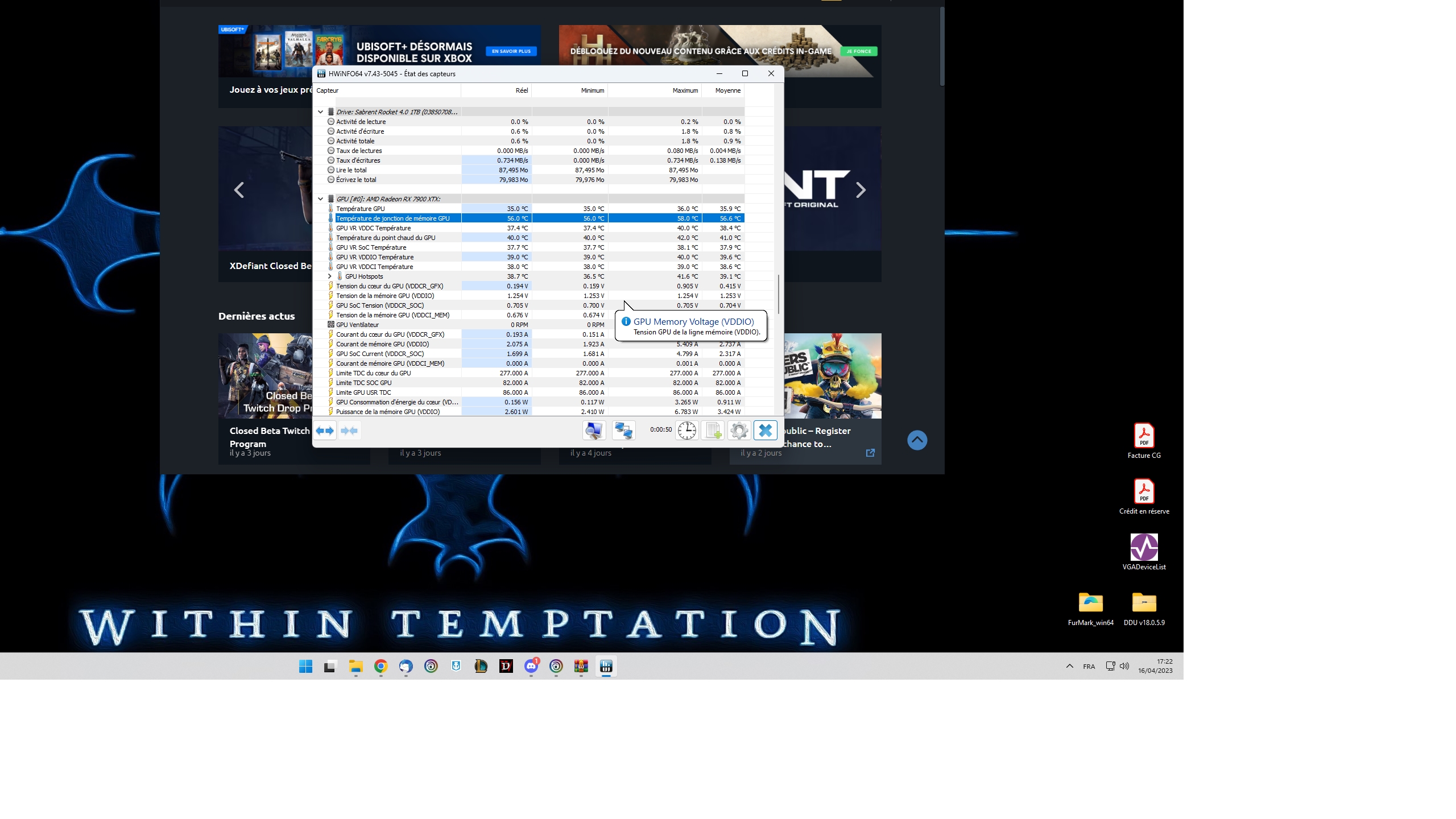The image size is (1456, 819).
Task: Start logging with the sheet-plus icon
Action: point(713,431)
